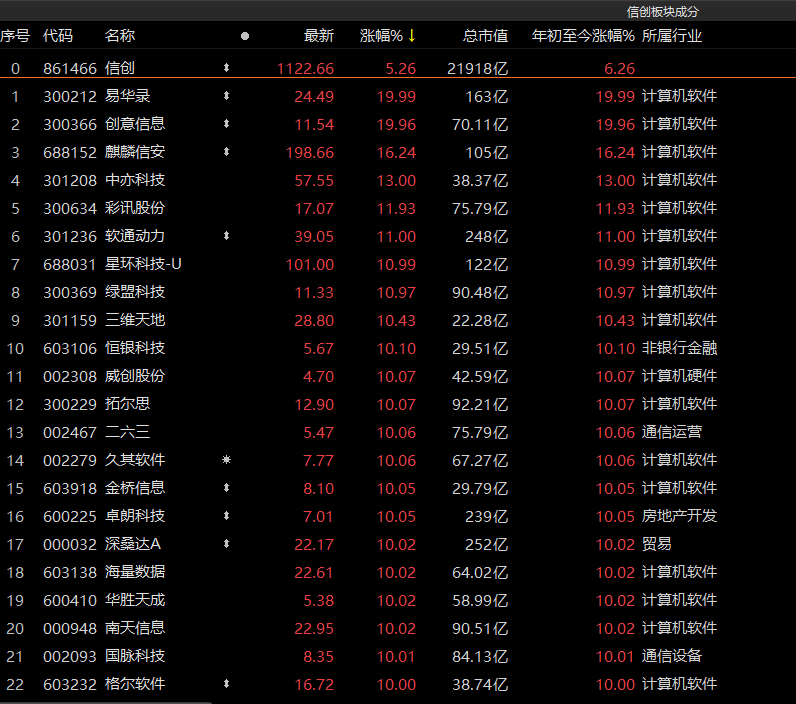Select stock name 金桥信息

tap(135, 488)
